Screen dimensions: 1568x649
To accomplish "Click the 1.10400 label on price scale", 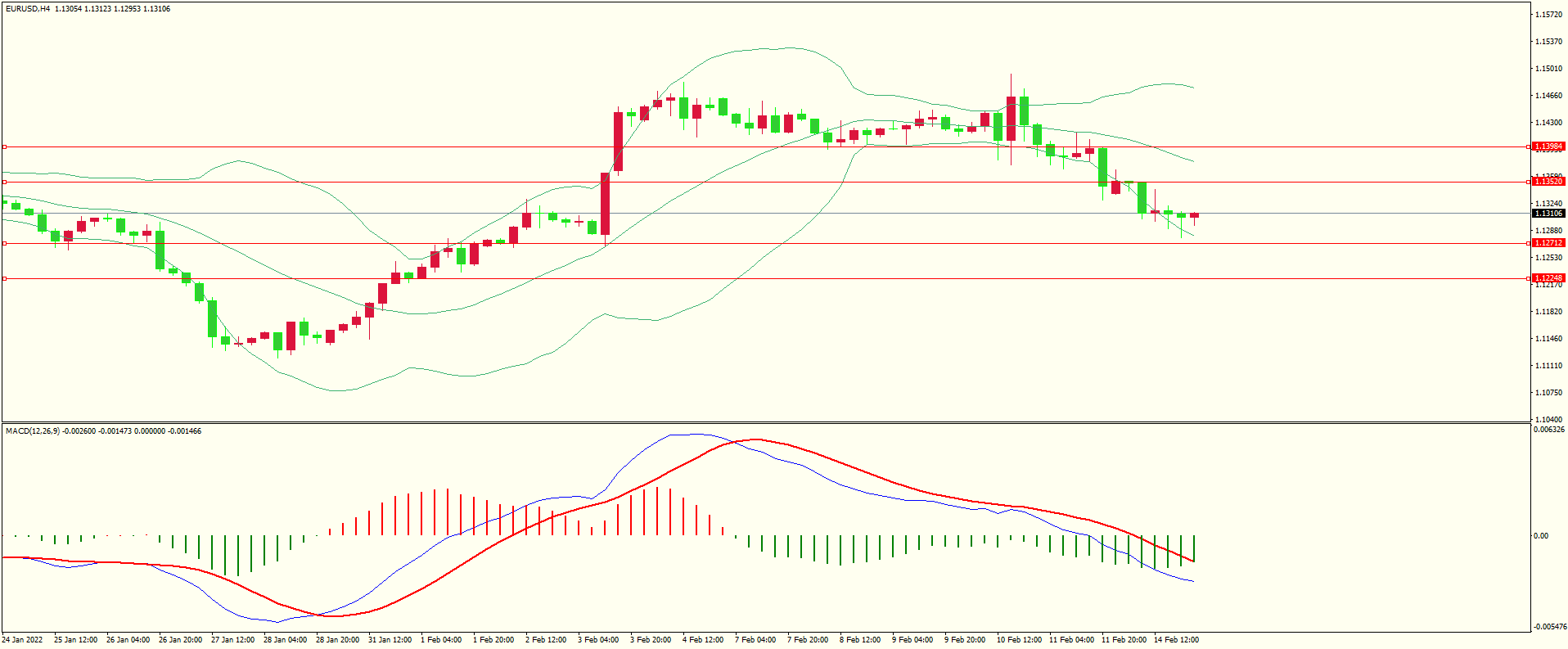I will click(1548, 419).
